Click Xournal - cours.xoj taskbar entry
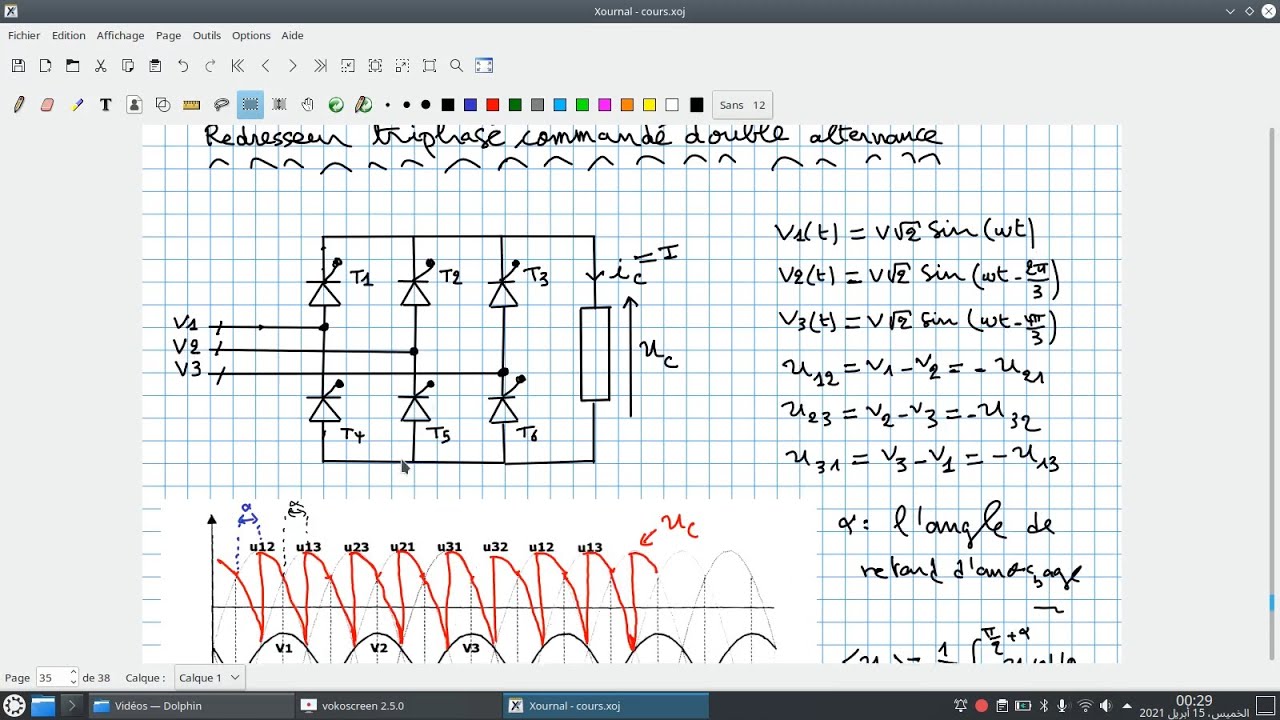This screenshot has width=1280, height=720. [x=605, y=706]
